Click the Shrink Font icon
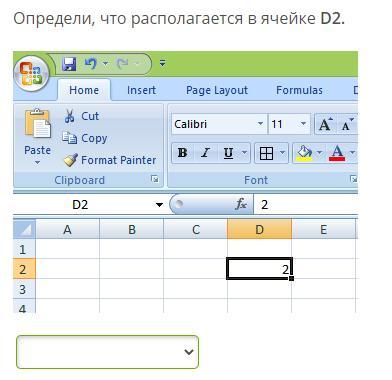The width and height of the screenshot is (392, 380). click(x=347, y=124)
